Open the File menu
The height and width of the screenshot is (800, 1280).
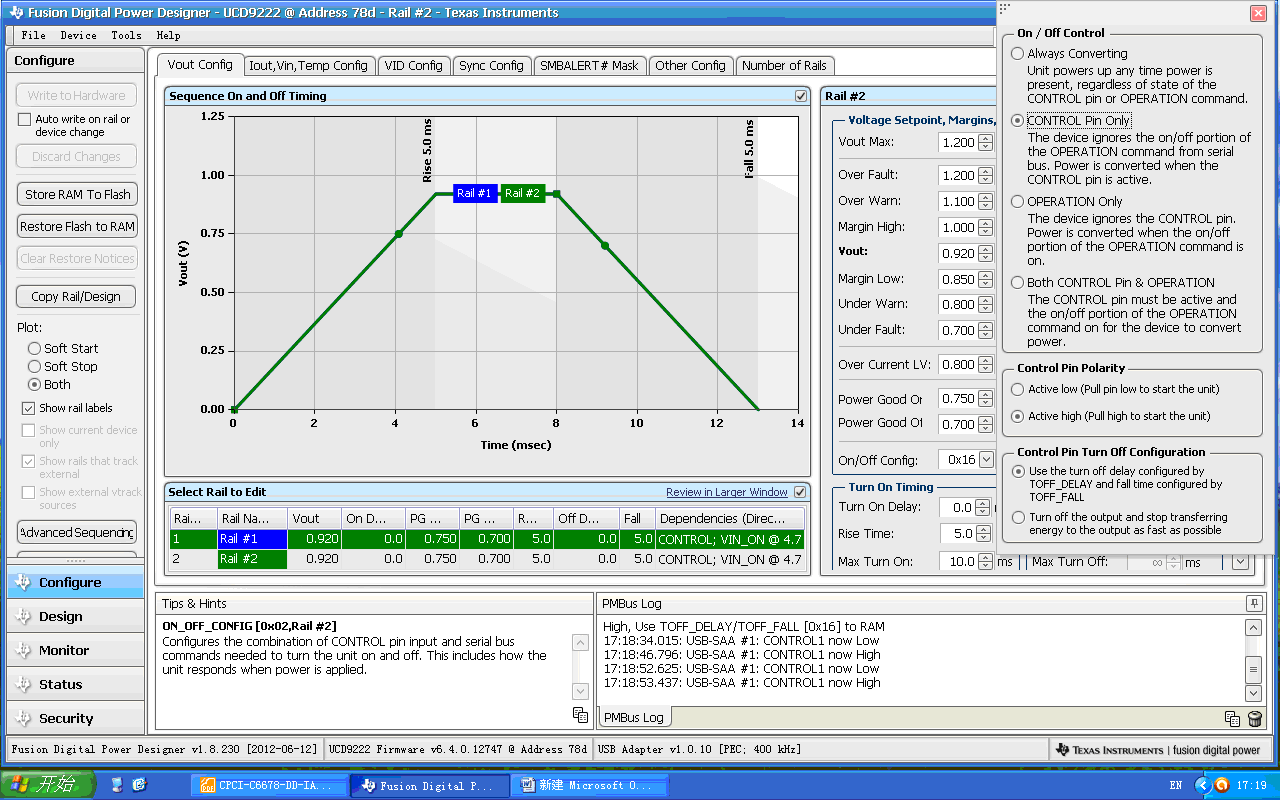(33, 35)
